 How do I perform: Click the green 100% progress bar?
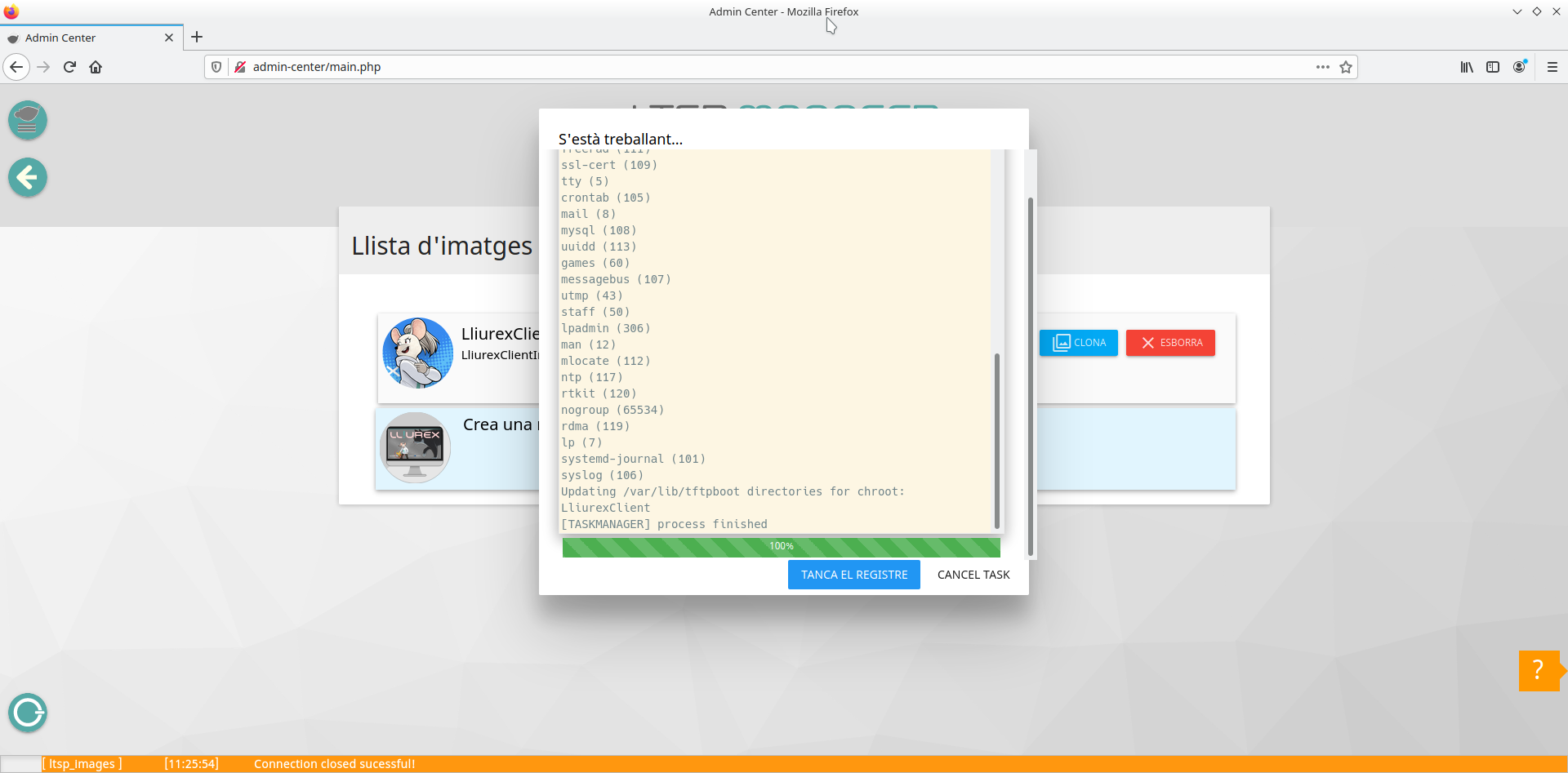[x=781, y=547]
